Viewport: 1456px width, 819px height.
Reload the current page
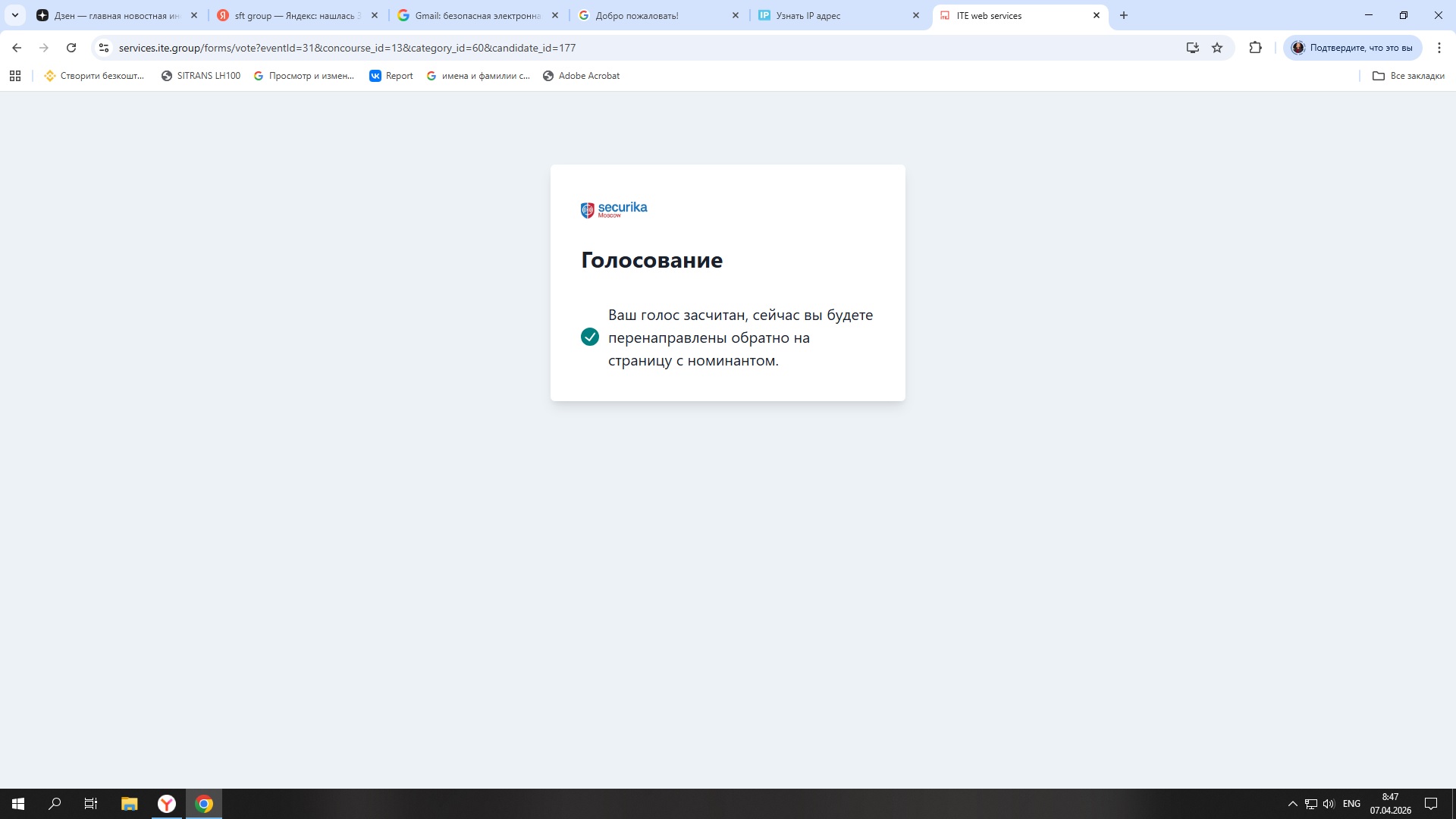tap(71, 48)
